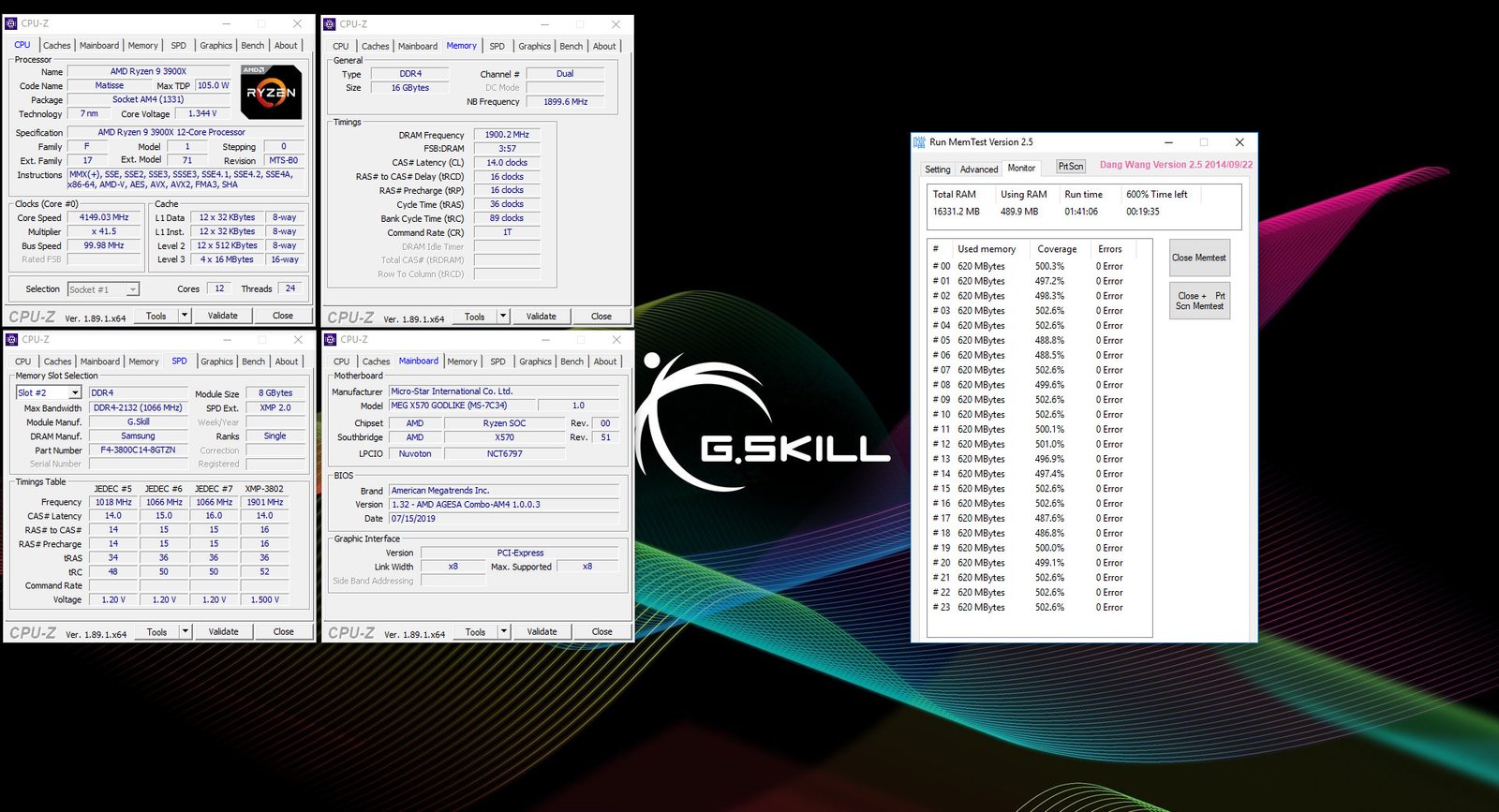Expand the Tools arrow in the SPD window
Viewport: 1499px width, 812px height.
click(x=185, y=631)
